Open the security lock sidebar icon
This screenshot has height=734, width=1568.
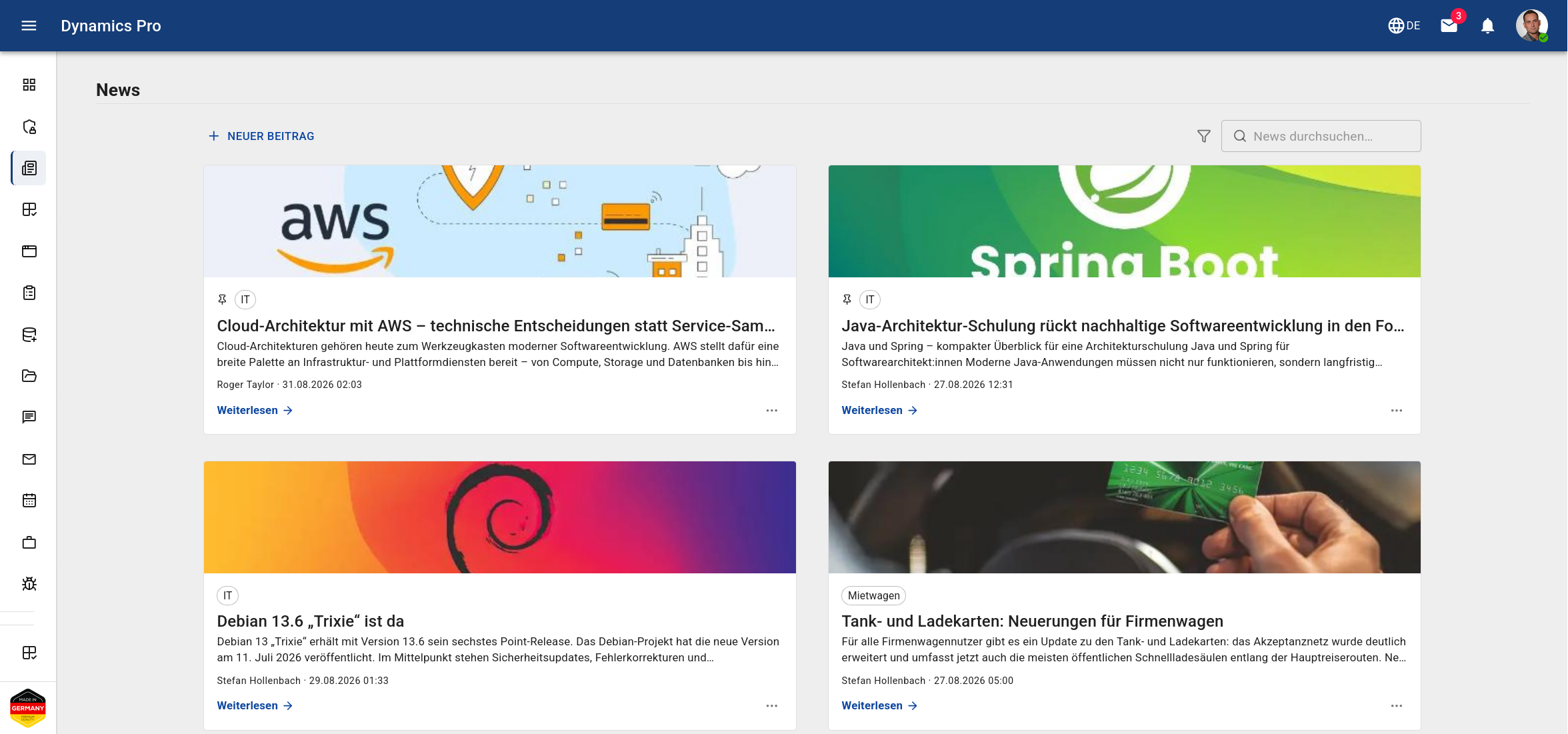(29, 127)
